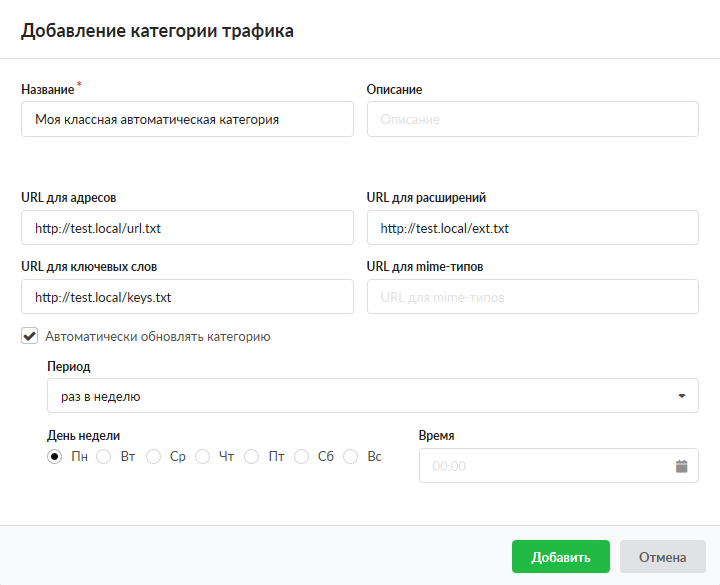Open the Период dropdown list

(x=372, y=396)
